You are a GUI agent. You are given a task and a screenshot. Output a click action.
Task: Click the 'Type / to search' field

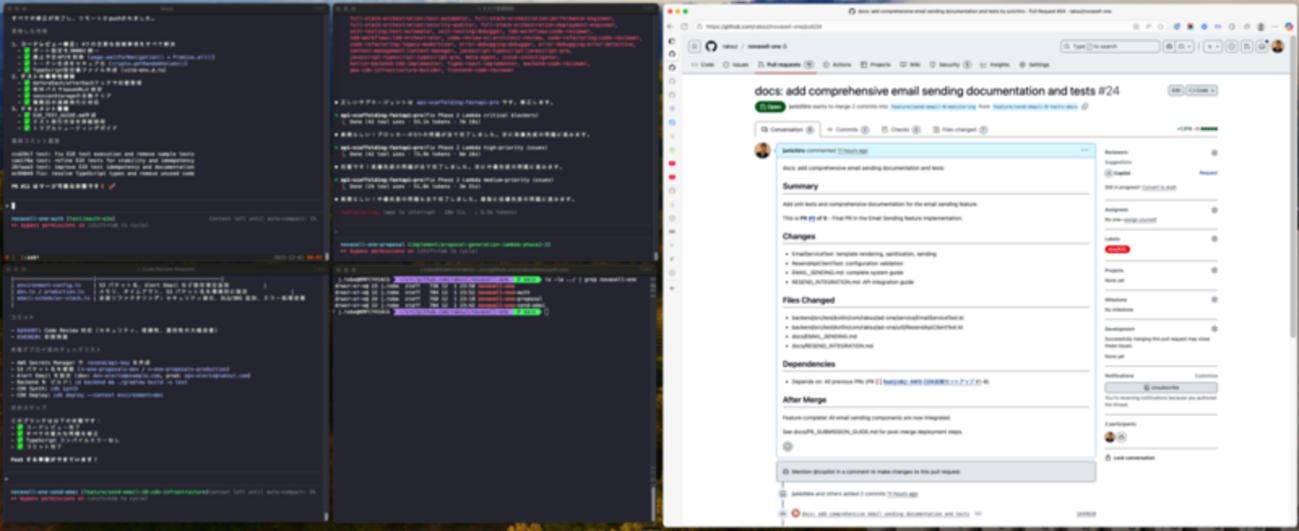[x=1108, y=47]
